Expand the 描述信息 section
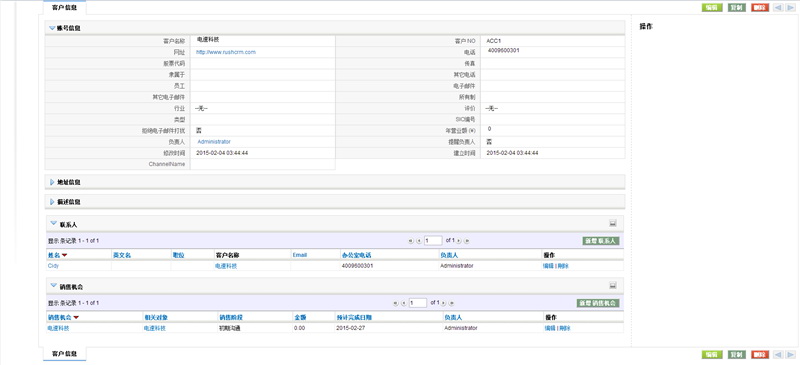Screen dimensions: 800x365 click(x=52, y=202)
